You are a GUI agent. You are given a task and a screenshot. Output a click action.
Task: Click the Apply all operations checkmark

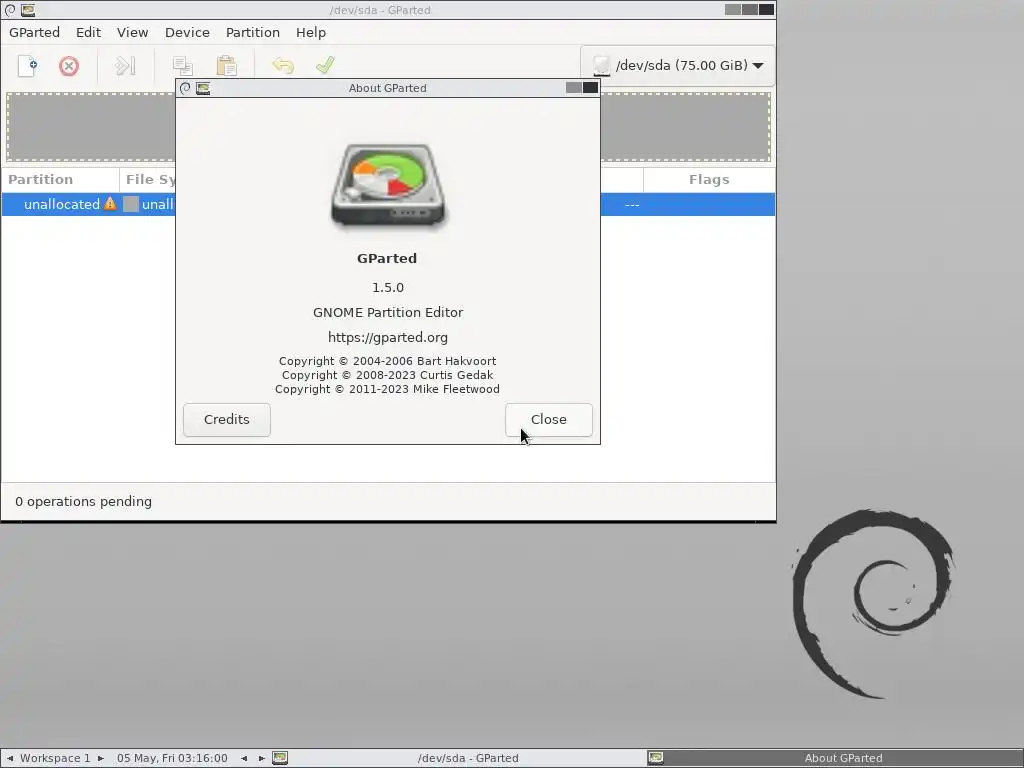pyautogui.click(x=325, y=65)
